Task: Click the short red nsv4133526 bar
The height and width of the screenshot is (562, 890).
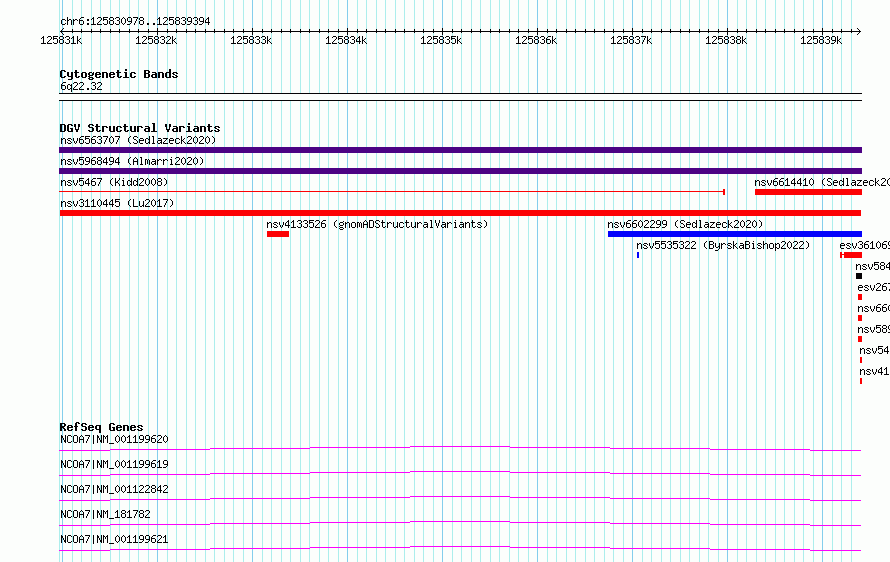Action: 278,234
